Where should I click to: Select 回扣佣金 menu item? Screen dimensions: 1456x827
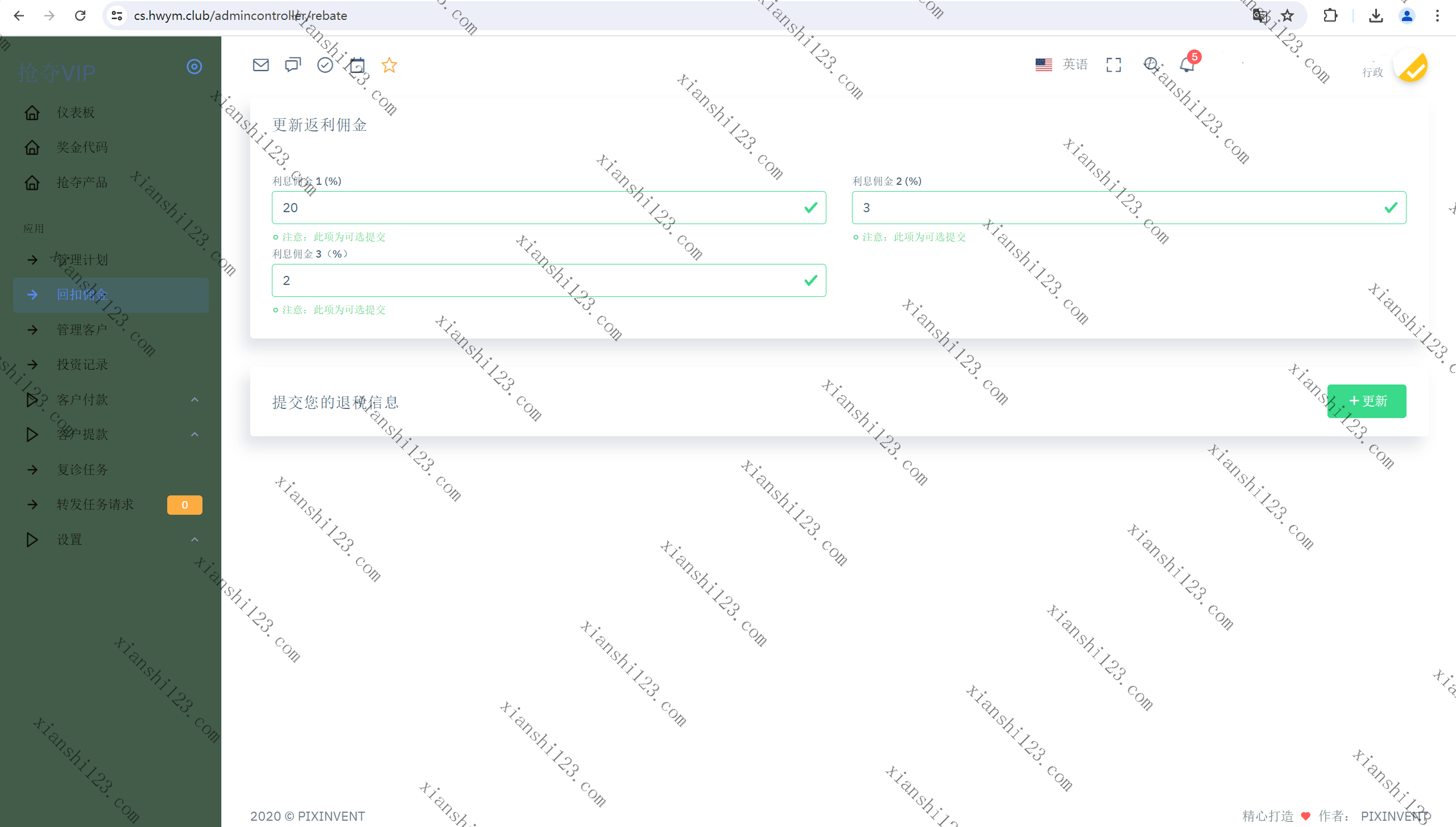[x=111, y=295]
